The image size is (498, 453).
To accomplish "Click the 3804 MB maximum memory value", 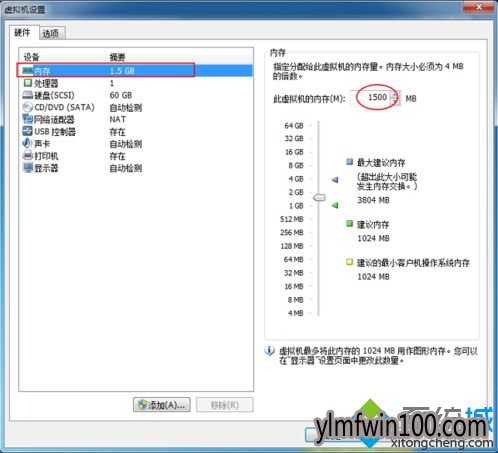I will coord(373,200).
